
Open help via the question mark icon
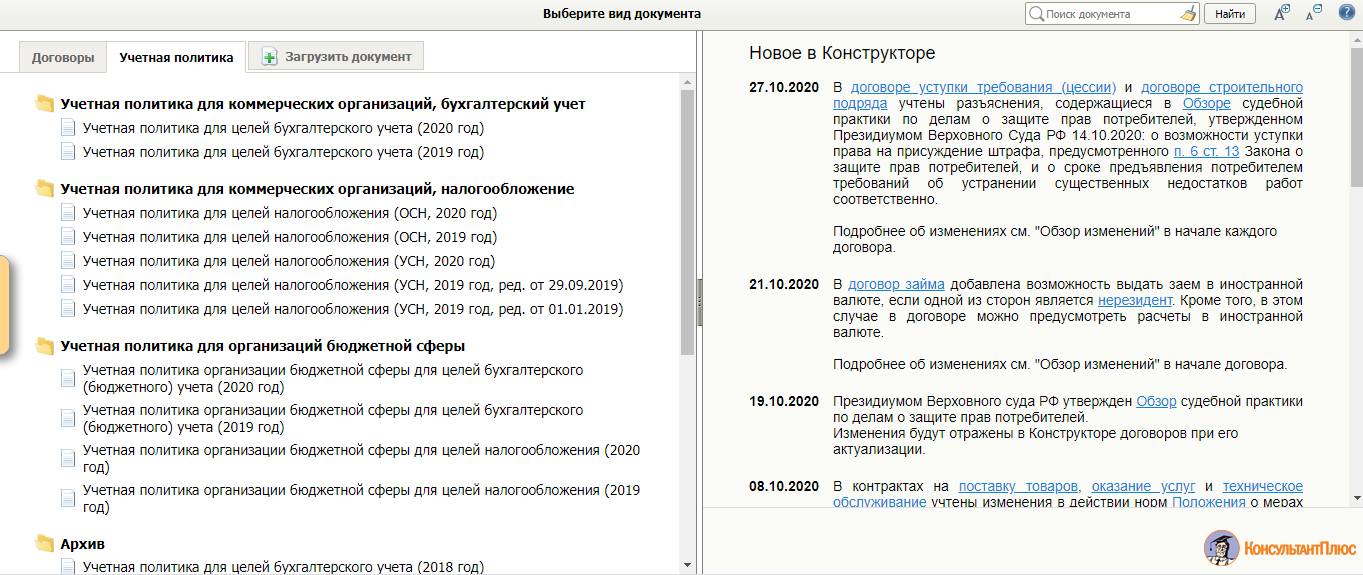[x=1346, y=13]
